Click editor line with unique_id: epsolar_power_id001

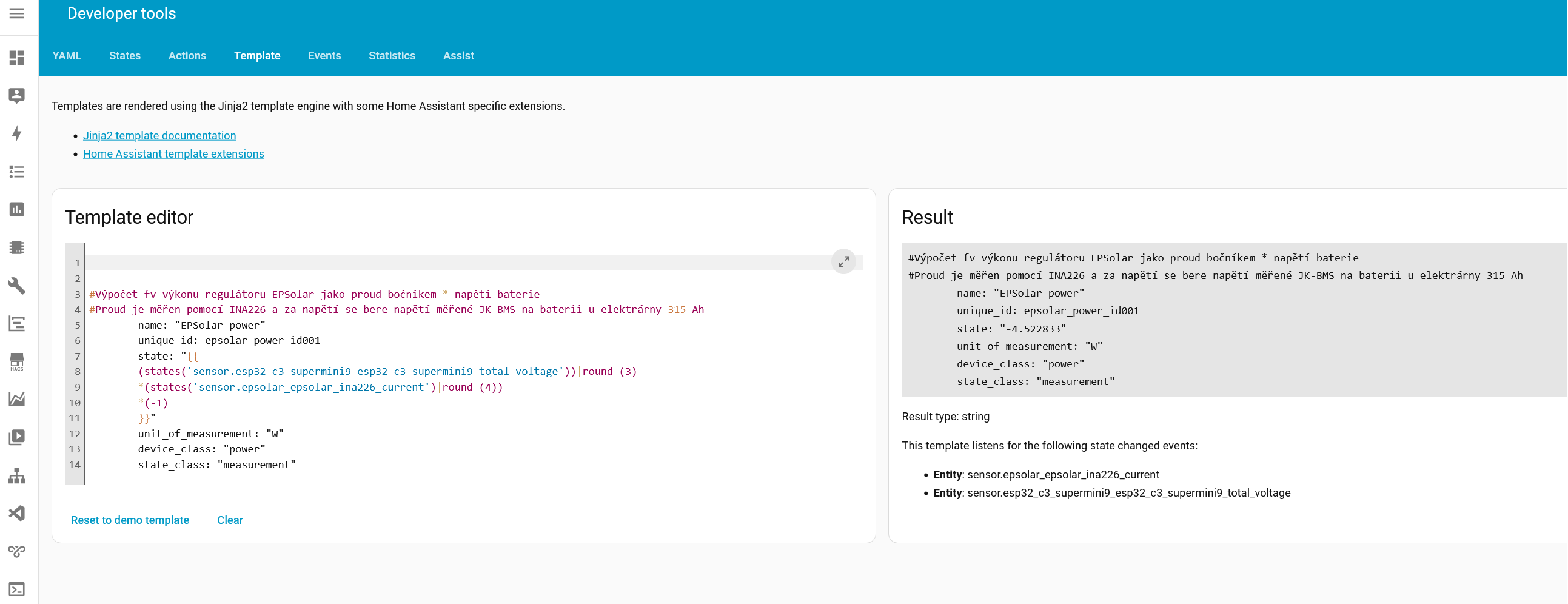[x=229, y=340]
